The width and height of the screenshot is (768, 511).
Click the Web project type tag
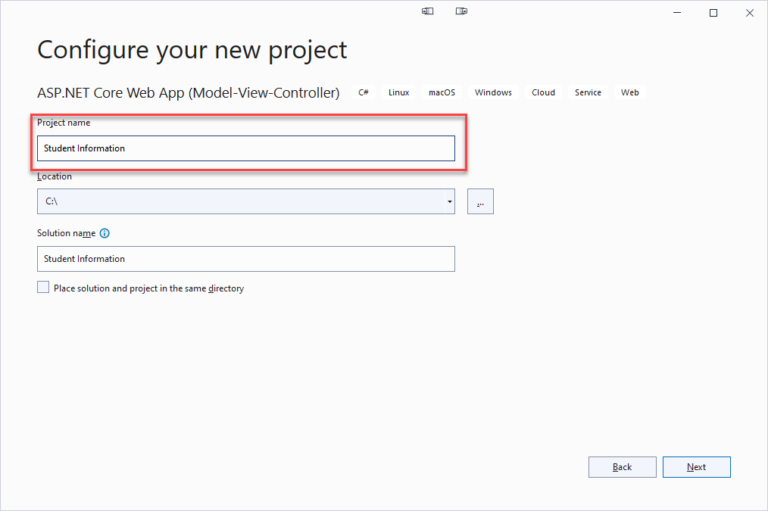click(630, 93)
